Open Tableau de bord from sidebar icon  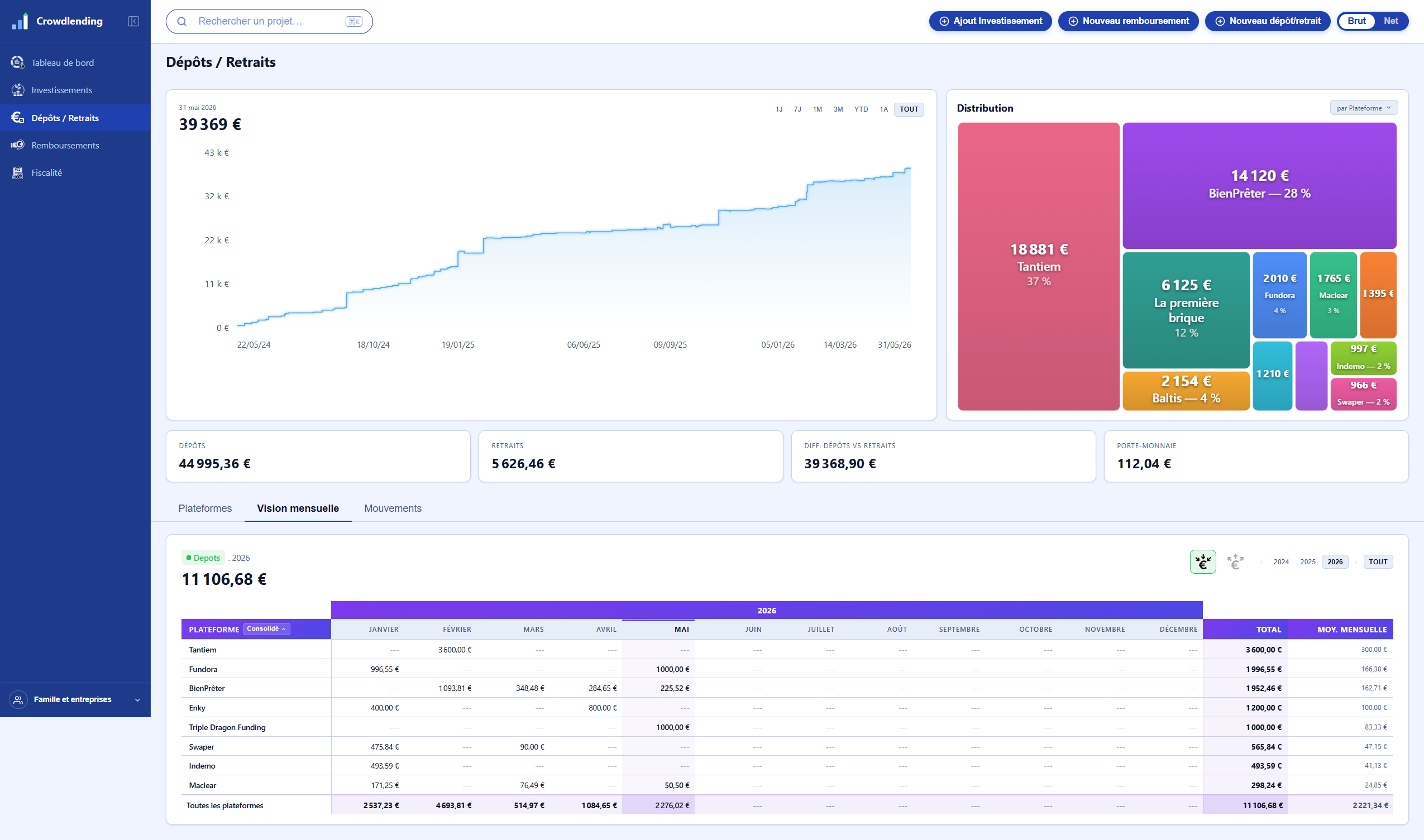tap(17, 63)
